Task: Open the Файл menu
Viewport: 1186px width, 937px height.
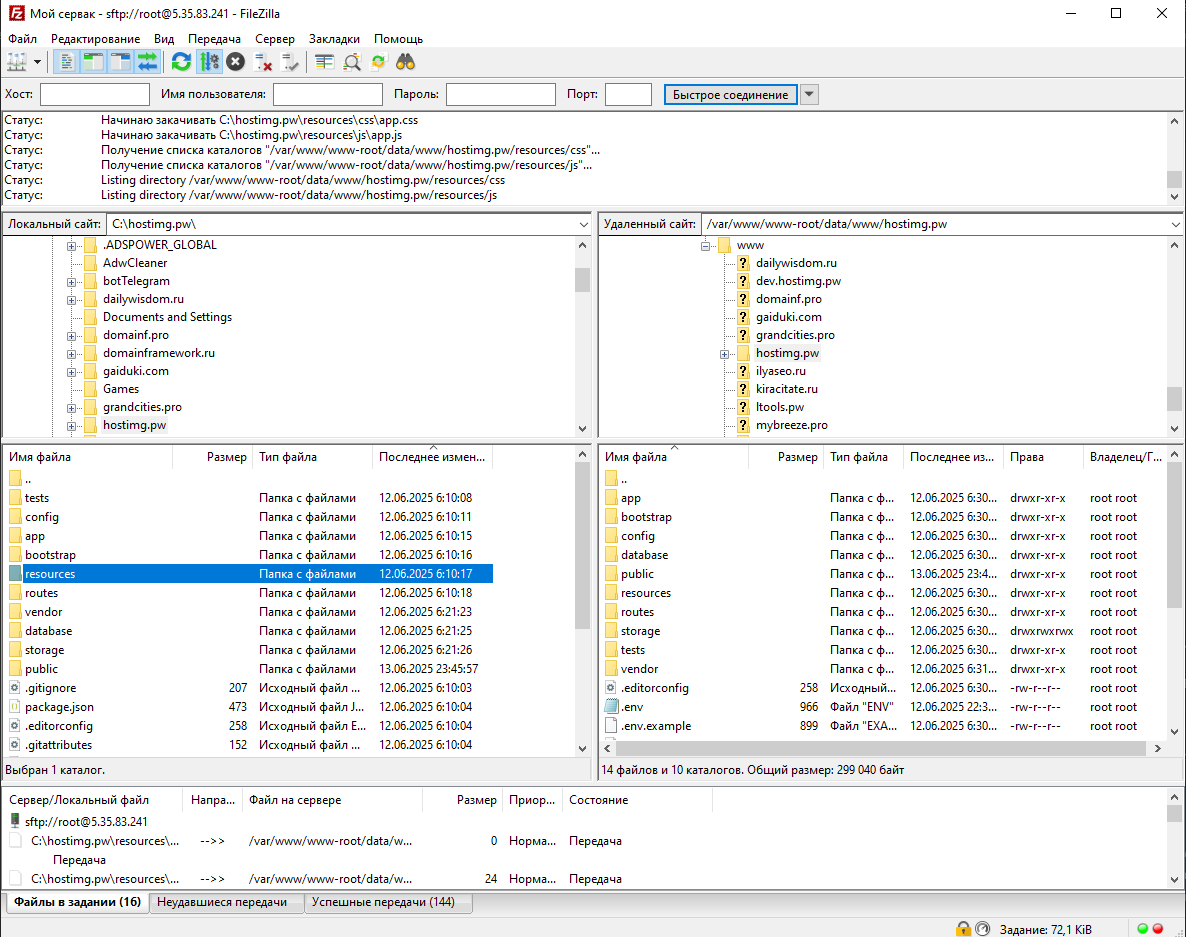Action: 23,39
